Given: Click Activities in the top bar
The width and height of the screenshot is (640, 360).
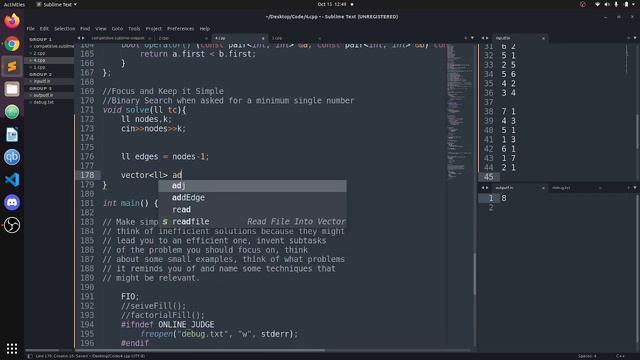Looking at the screenshot, I should tap(14, 4).
